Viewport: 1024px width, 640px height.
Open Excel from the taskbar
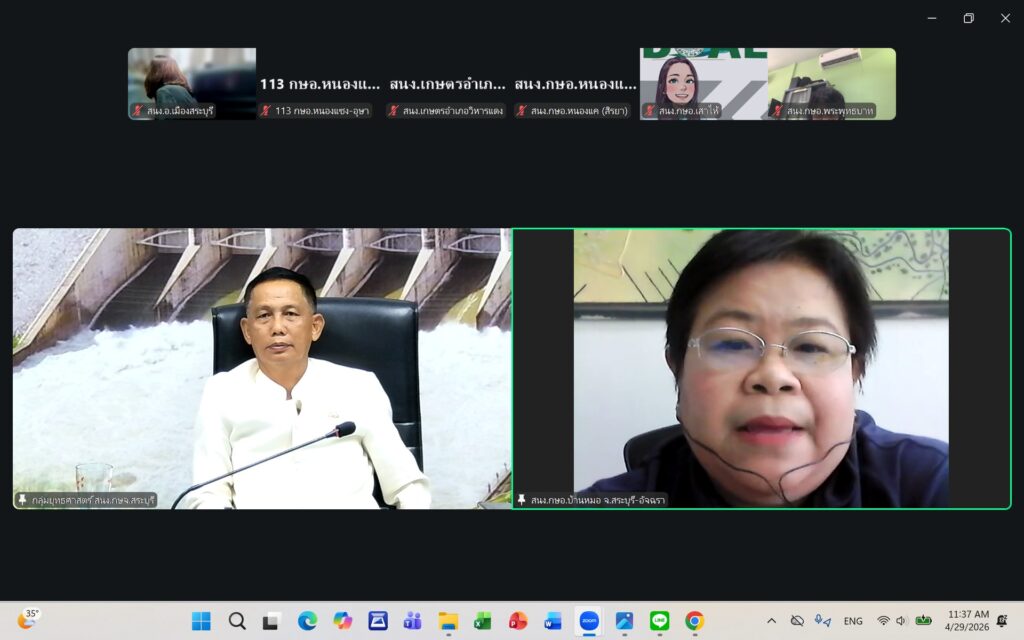pyautogui.click(x=483, y=621)
